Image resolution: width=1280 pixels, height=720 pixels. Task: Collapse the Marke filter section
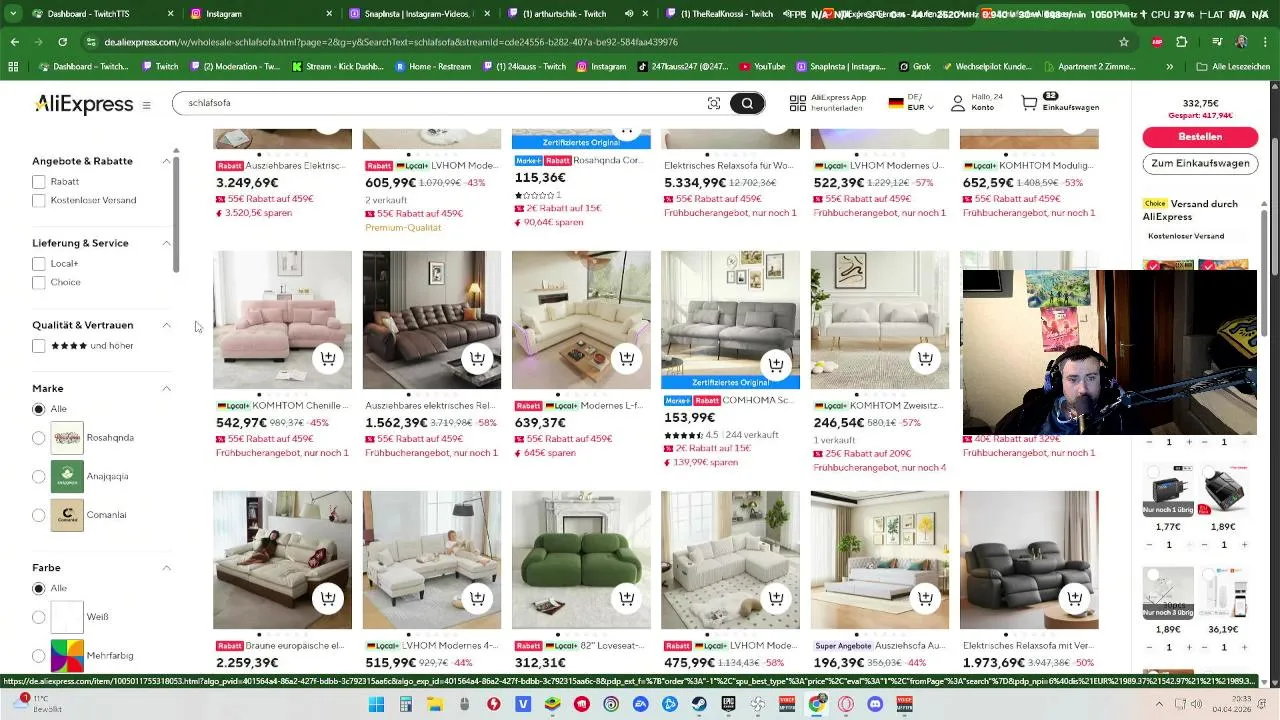pos(167,388)
